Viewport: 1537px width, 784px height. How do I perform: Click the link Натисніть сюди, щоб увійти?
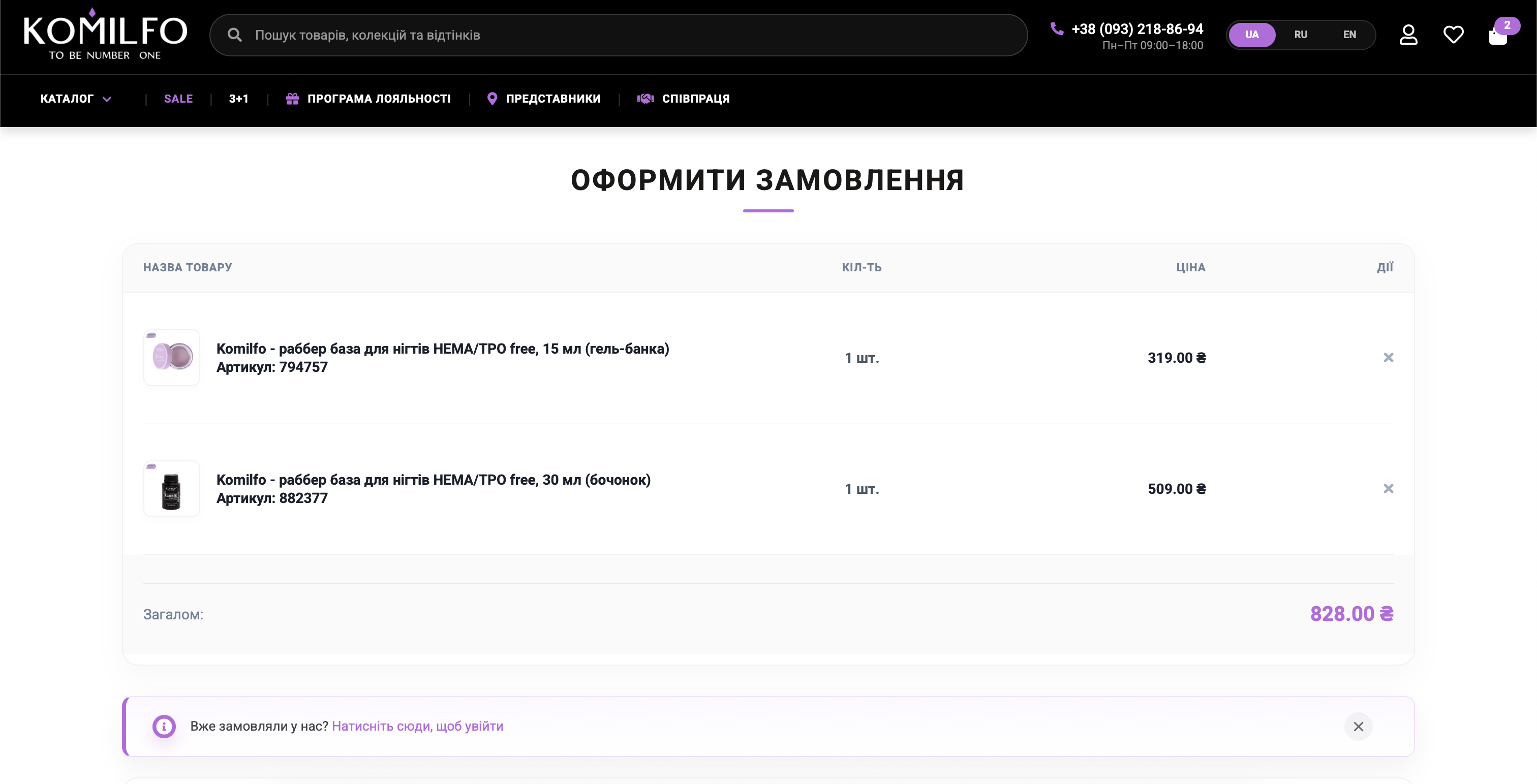pos(418,726)
